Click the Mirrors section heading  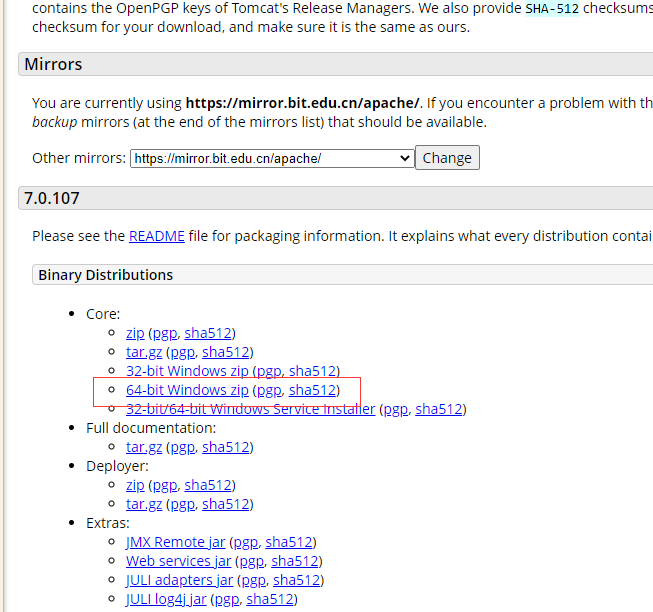click(53, 64)
